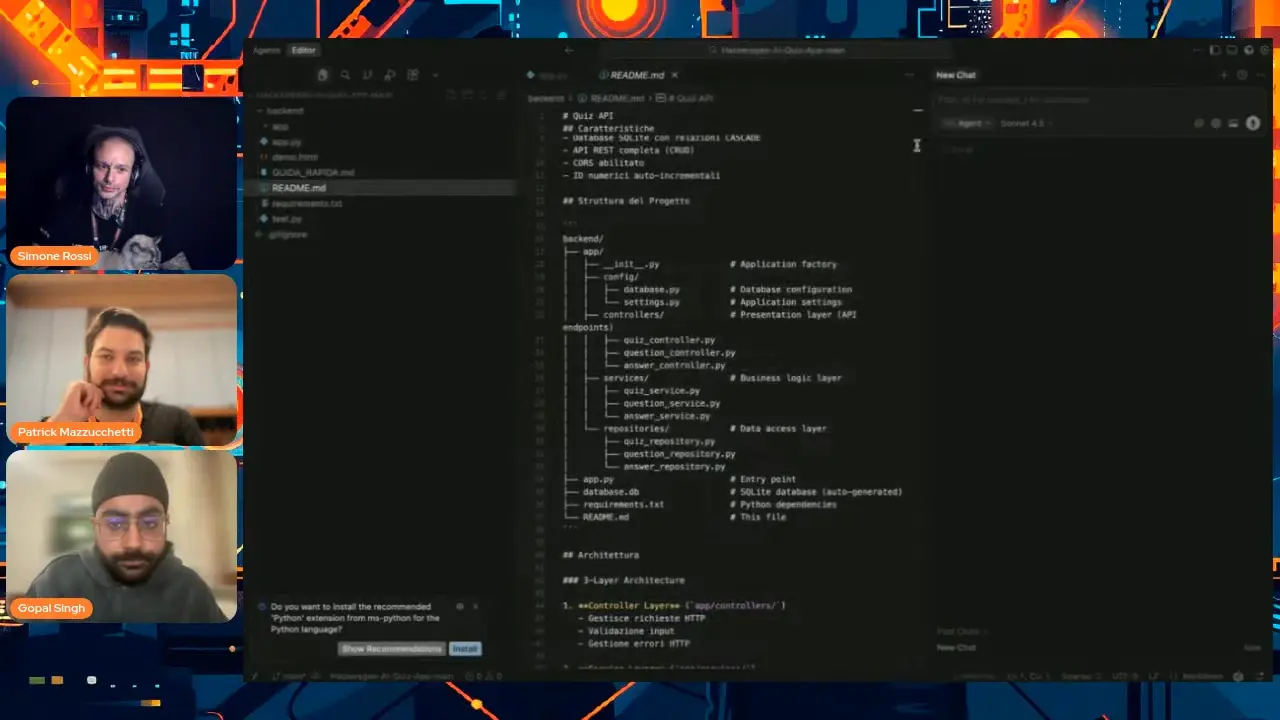Click Show Recommendations button

(391, 649)
